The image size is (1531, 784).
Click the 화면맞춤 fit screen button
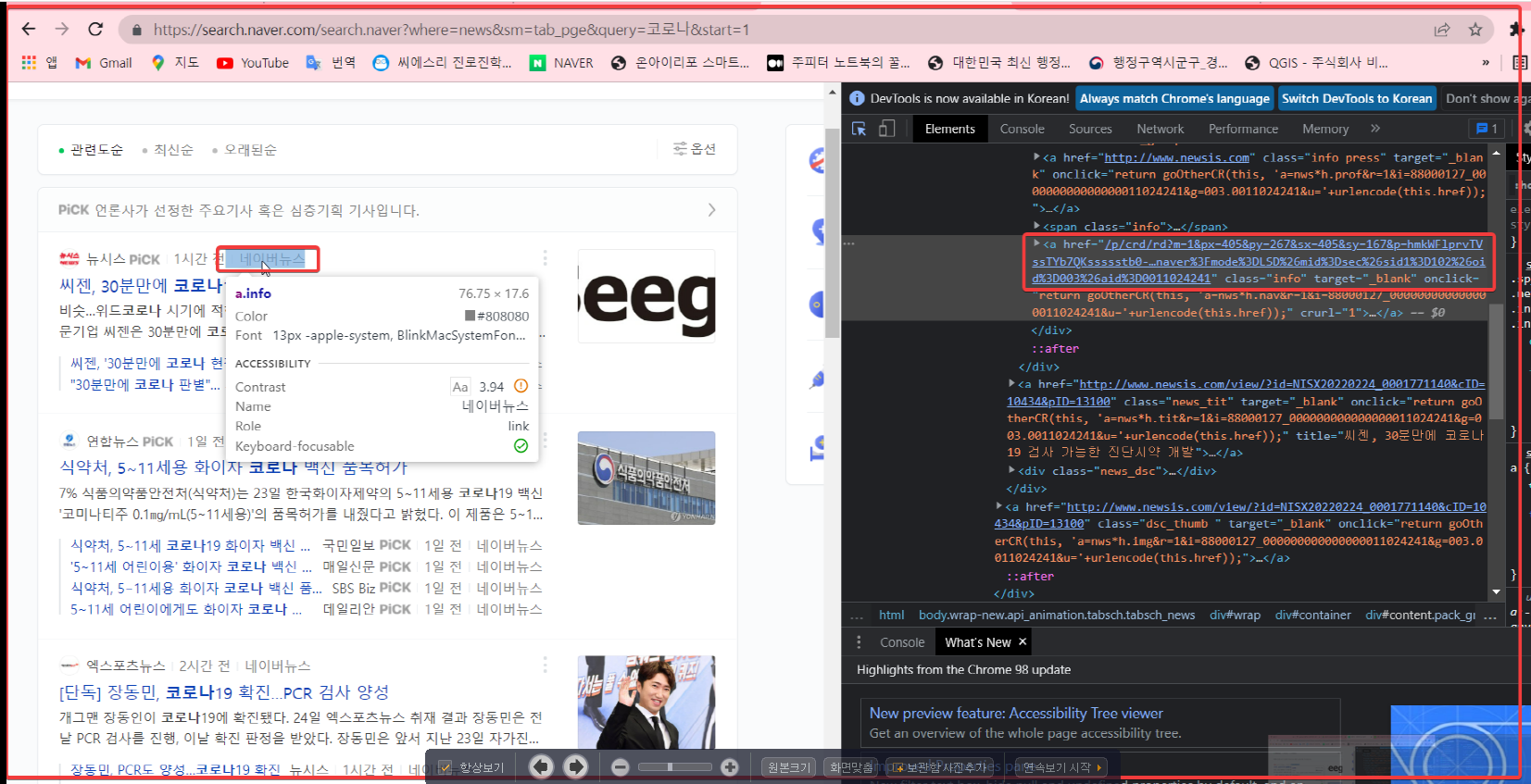click(851, 767)
